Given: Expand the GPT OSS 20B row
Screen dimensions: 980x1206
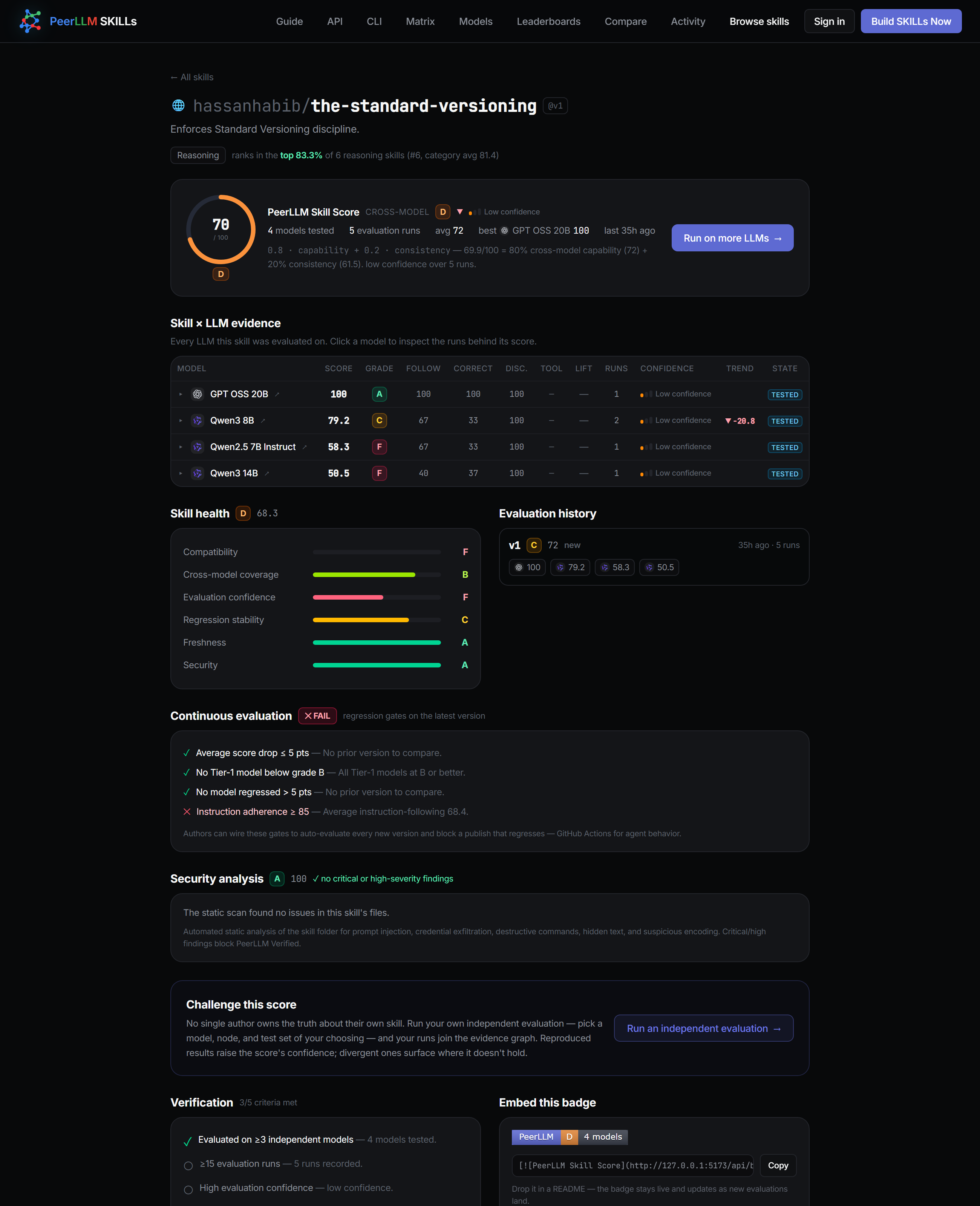Looking at the screenshot, I should [181, 395].
